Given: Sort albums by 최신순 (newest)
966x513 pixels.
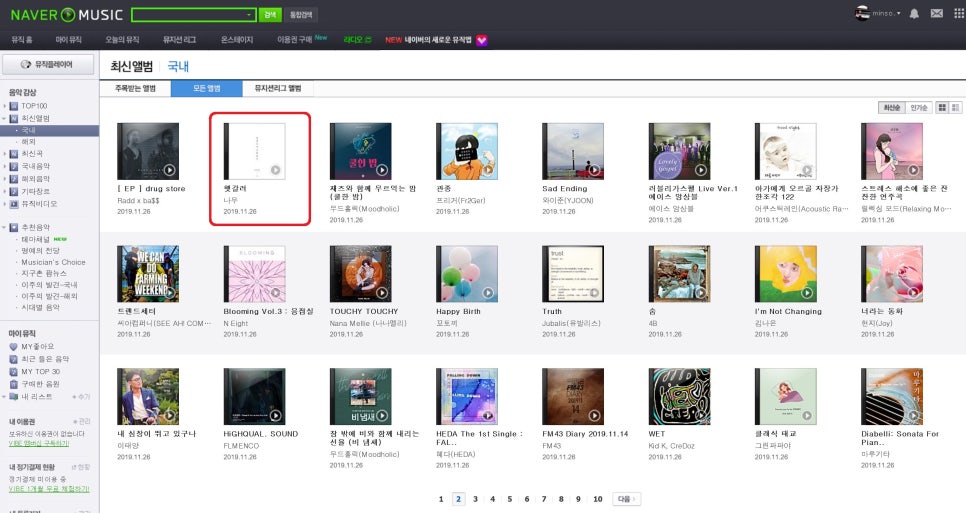Looking at the screenshot, I should click(x=891, y=108).
